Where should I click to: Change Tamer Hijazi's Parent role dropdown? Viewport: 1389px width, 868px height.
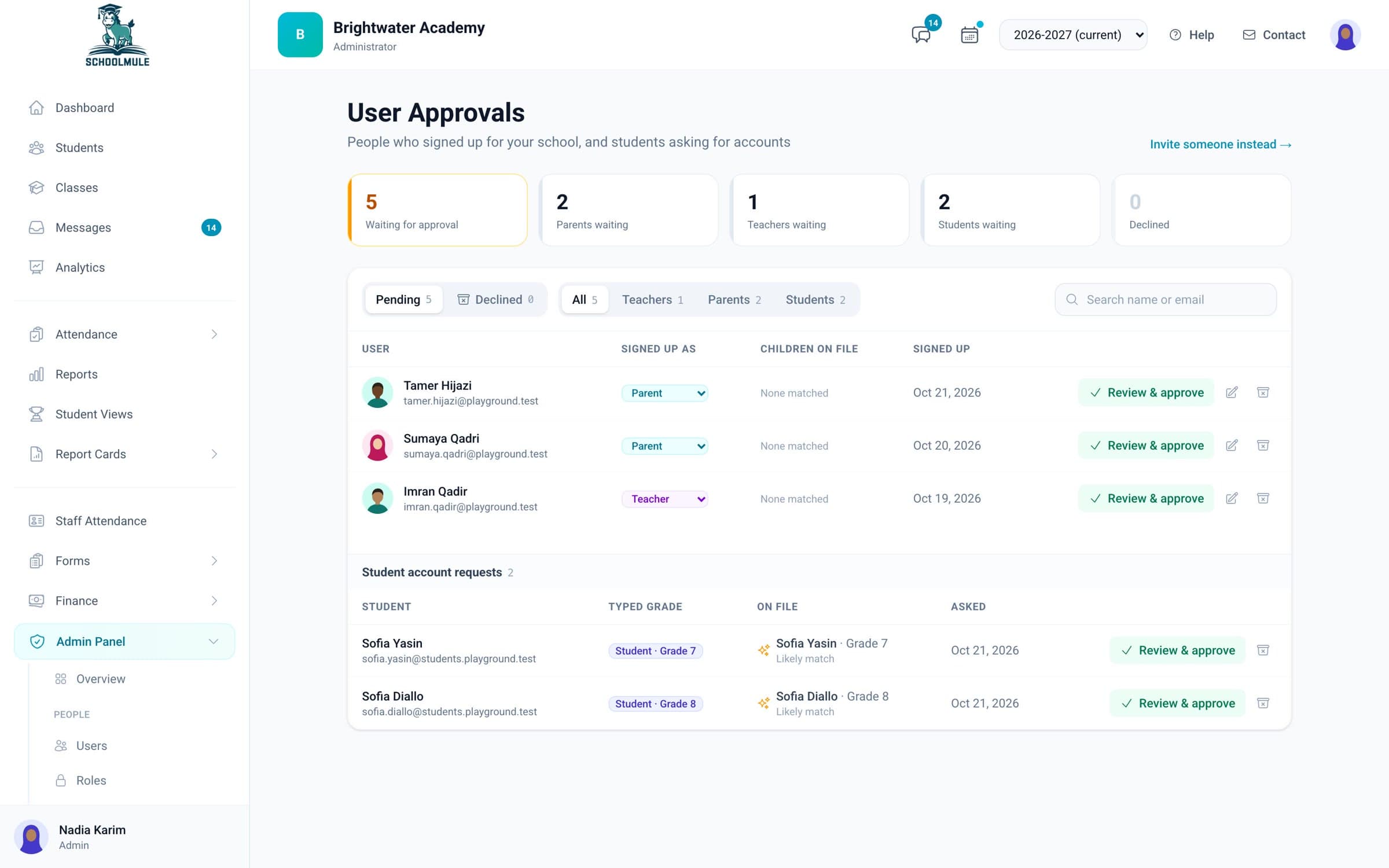pos(664,393)
